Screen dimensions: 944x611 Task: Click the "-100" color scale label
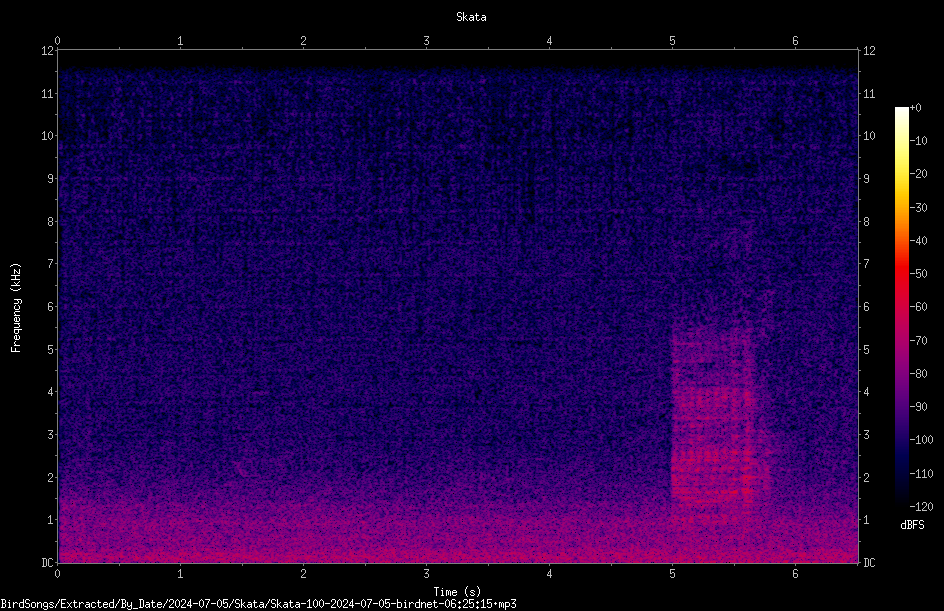[921, 440]
